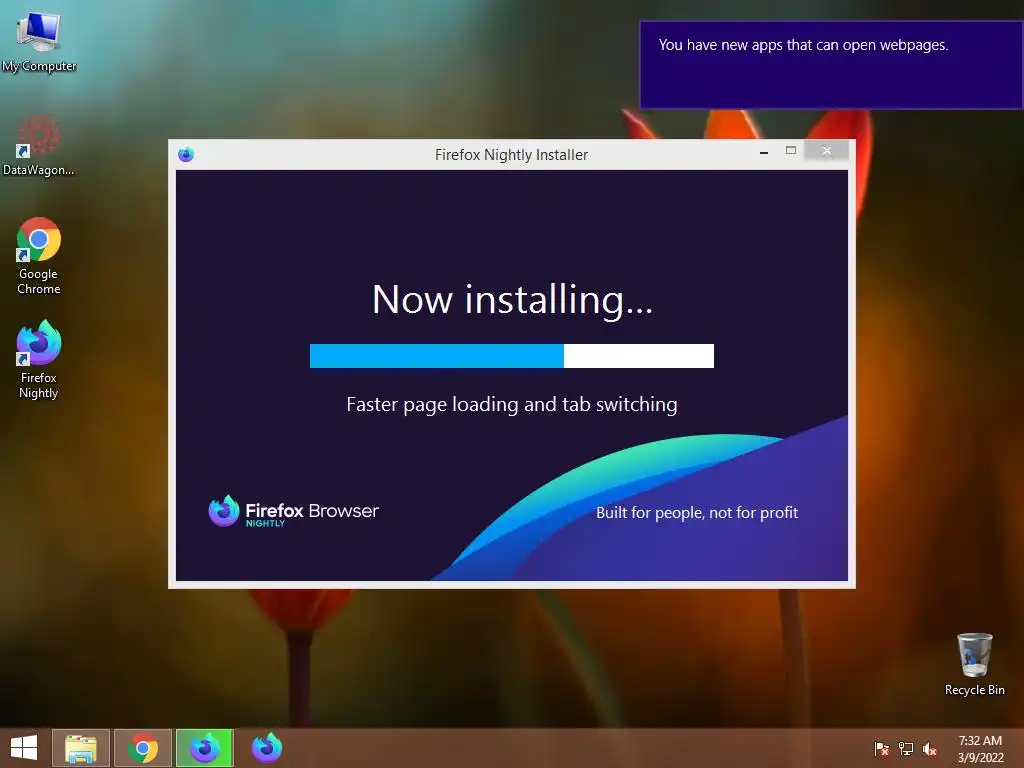Click the muted volume tray icon
Viewport: 1024px width, 768px height.
[930, 748]
